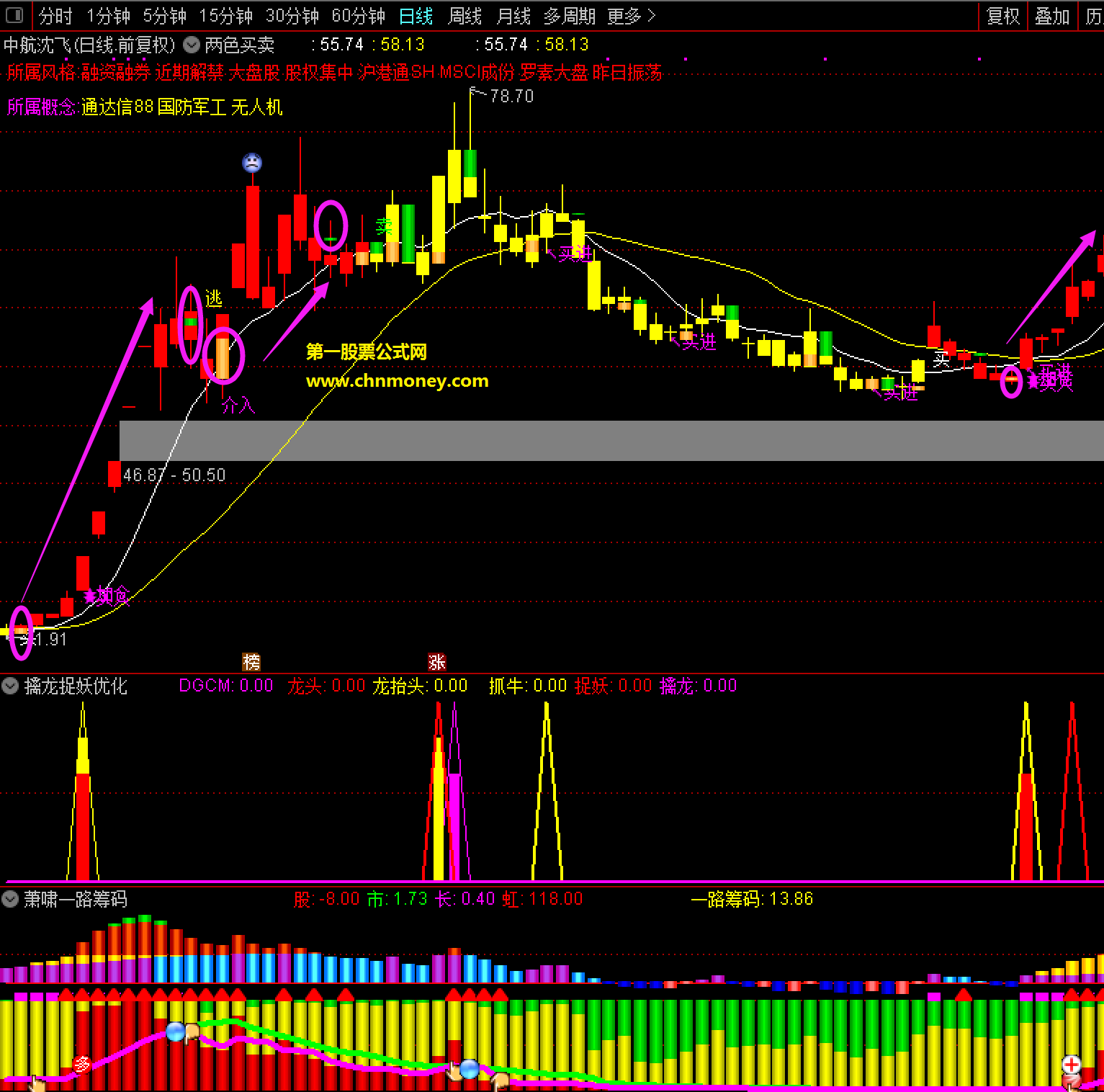This screenshot has height=1092, width=1104.
Task: Click the 萧啸一路筹码 indicator name
Action: click(76, 899)
